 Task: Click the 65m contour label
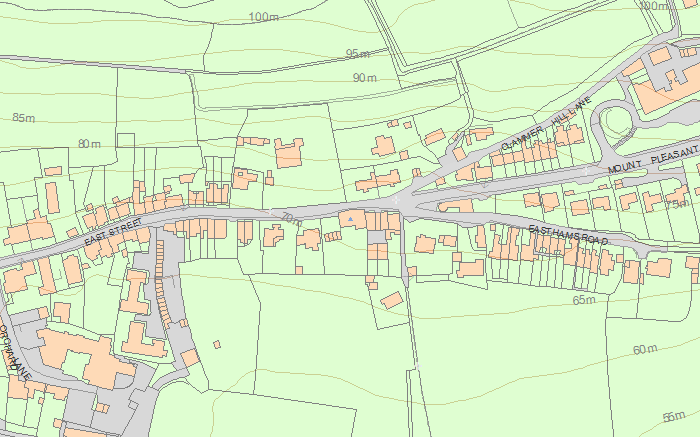click(584, 300)
